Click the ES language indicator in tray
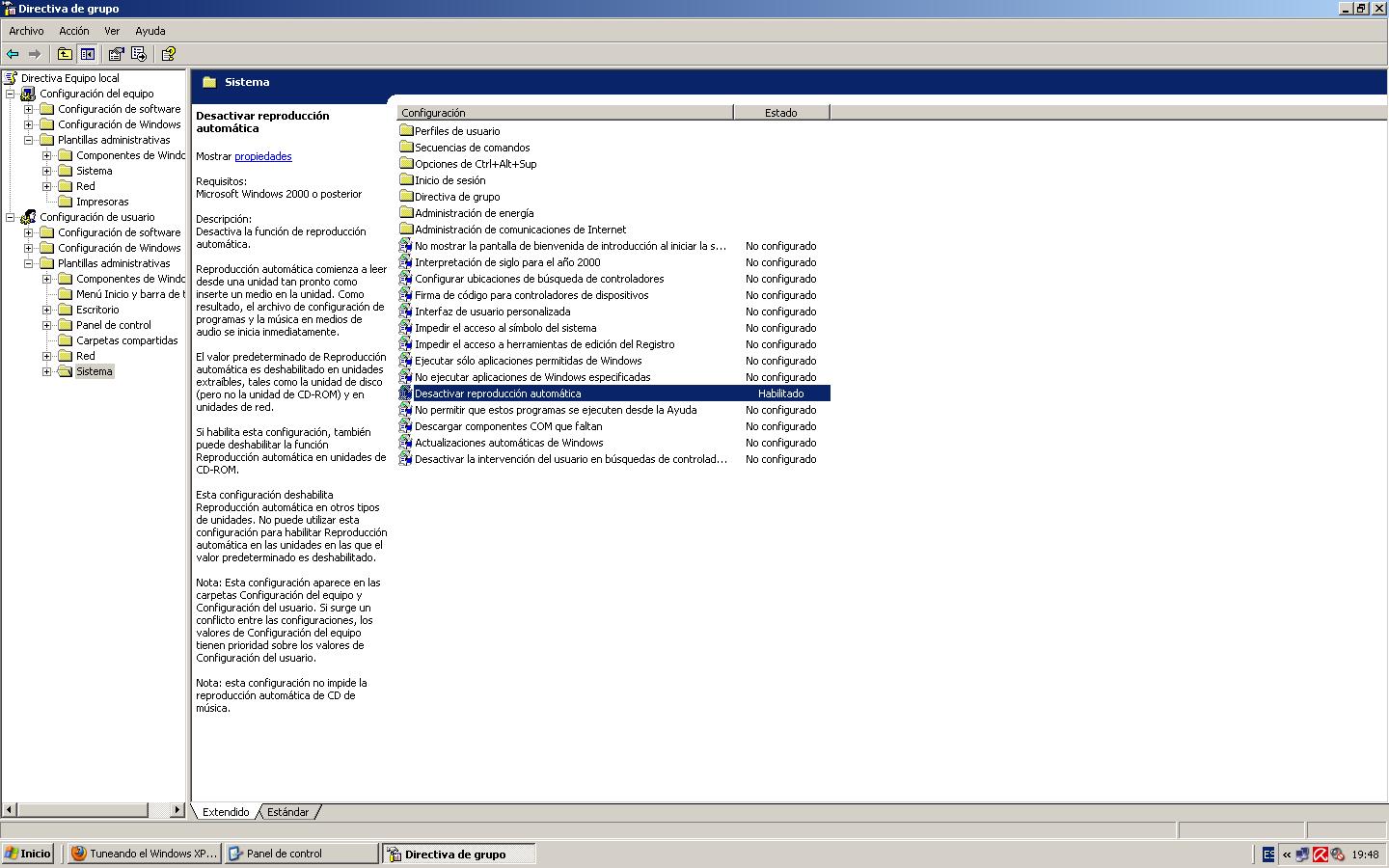Image resolution: width=1389 pixels, height=868 pixels. (1268, 854)
